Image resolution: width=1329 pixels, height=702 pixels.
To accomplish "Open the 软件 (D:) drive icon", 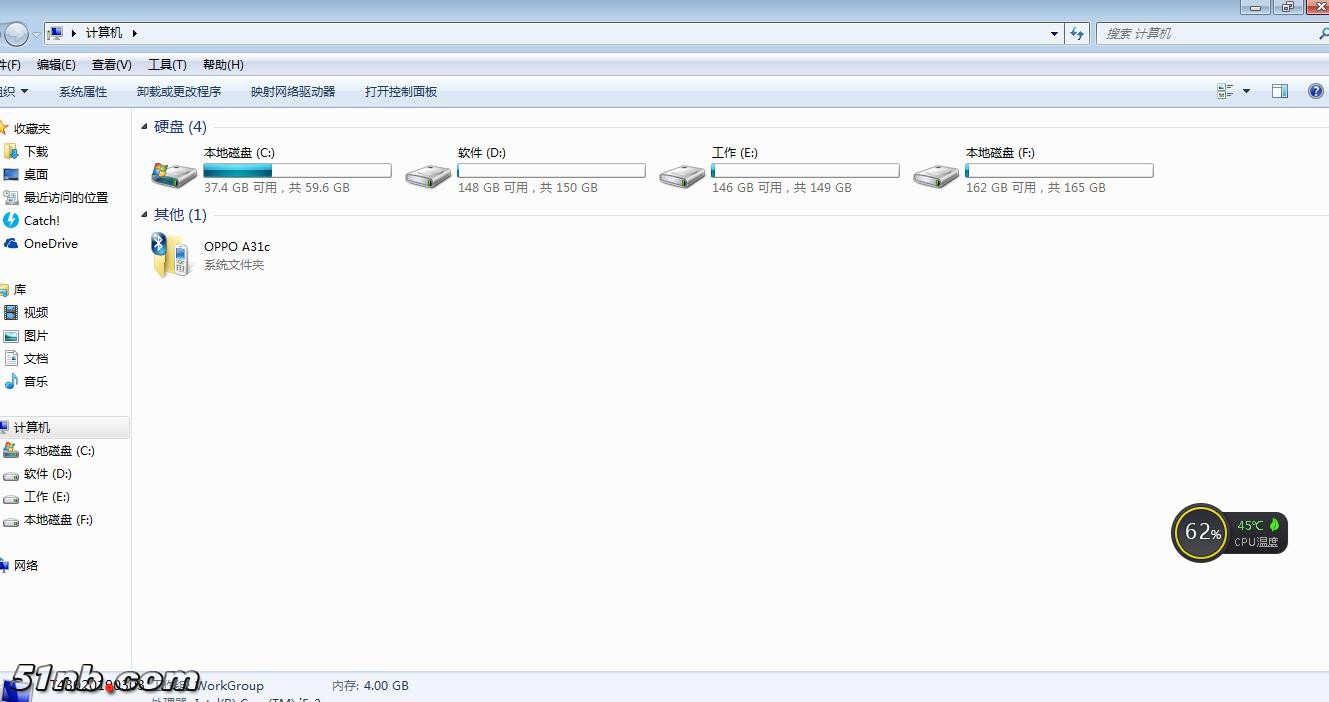I will (x=428, y=175).
